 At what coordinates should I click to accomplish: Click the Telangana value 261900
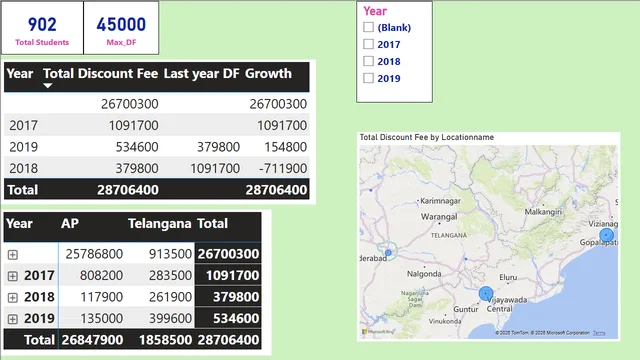tap(170, 297)
